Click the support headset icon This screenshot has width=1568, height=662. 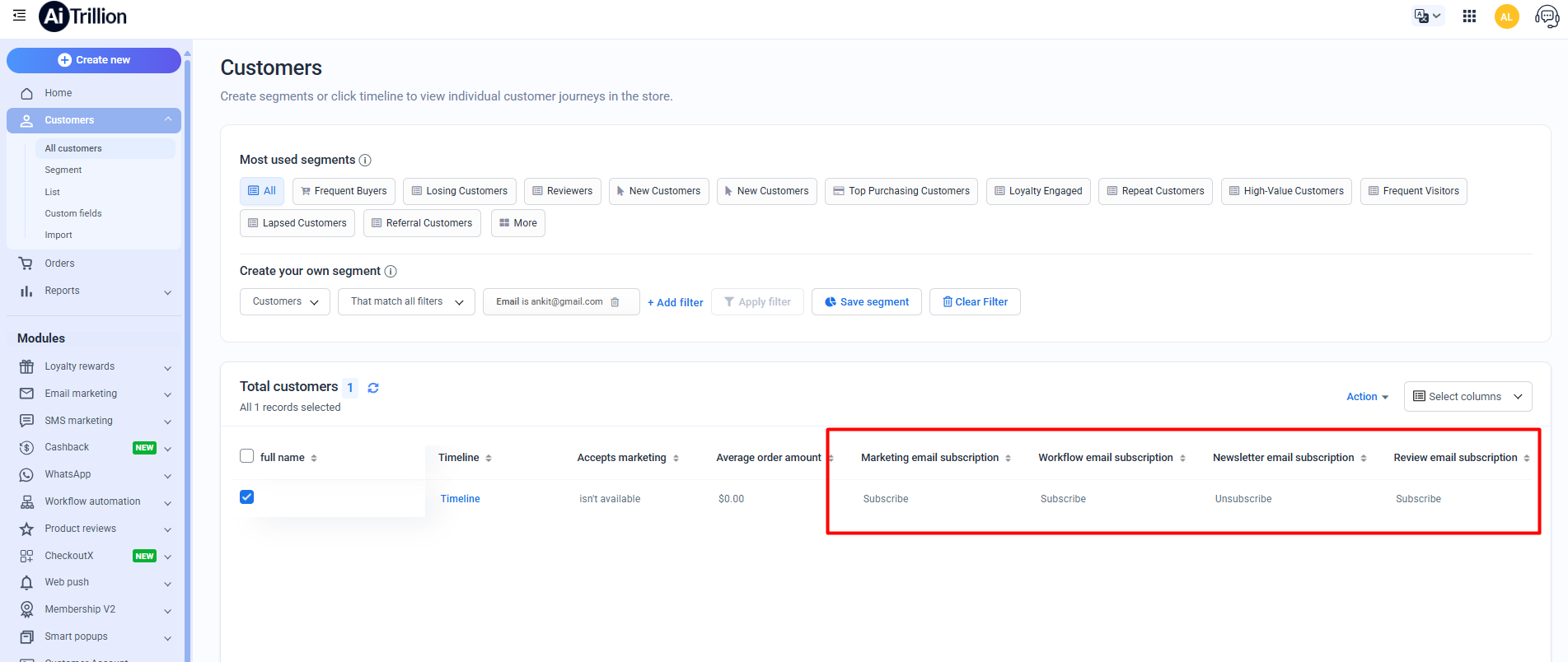[x=1547, y=16]
